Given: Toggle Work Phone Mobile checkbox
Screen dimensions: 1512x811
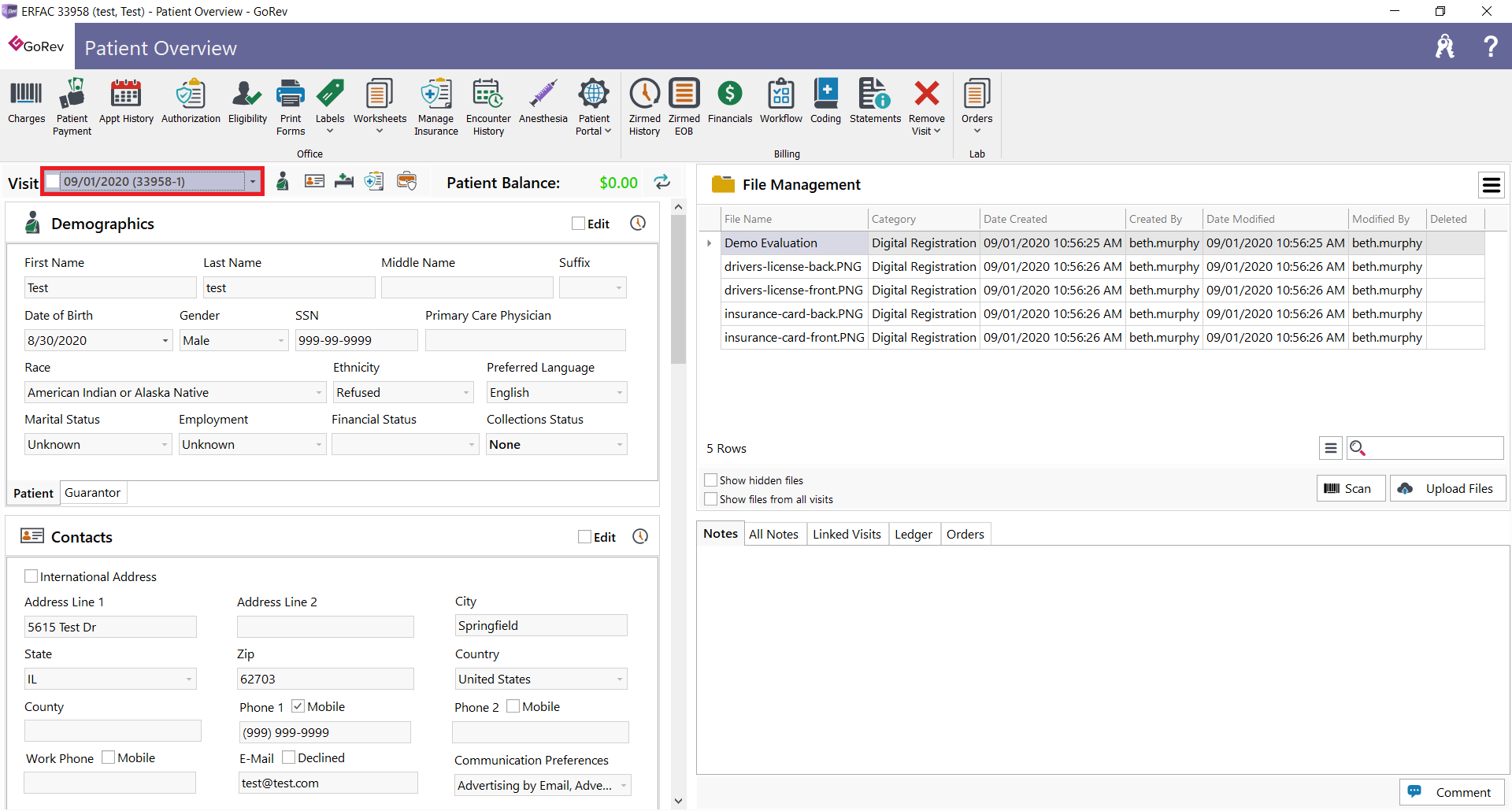Looking at the screenshot, I should 108,757.
